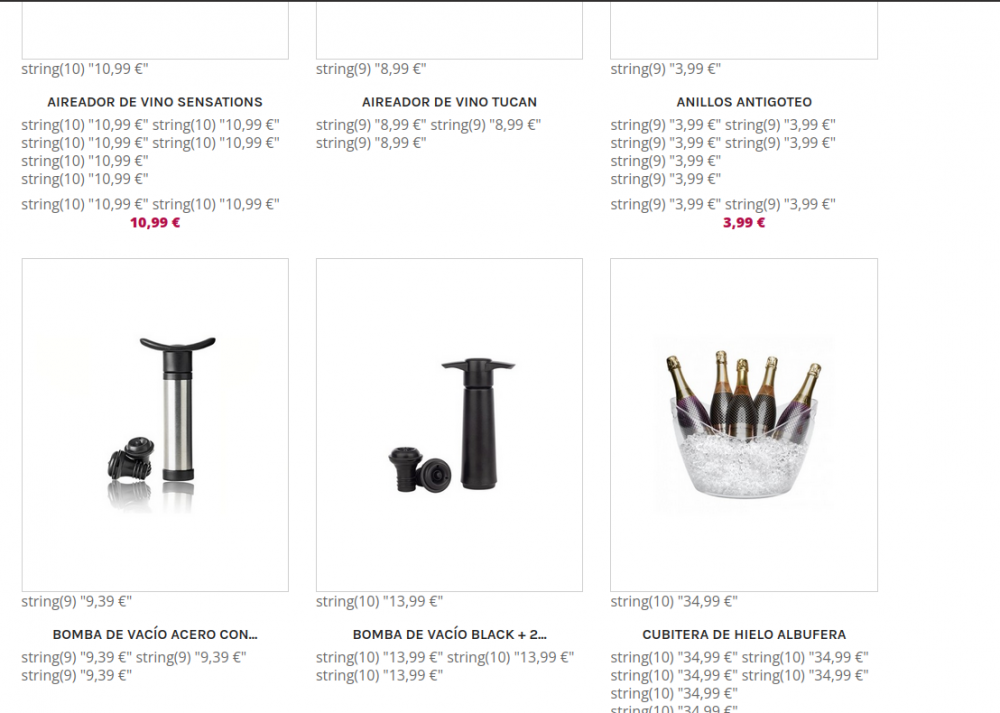Open the BOMBA DE VACÍO BLACK + 2... link
This screenshot has width=1000, height=713.
[449, 635]
